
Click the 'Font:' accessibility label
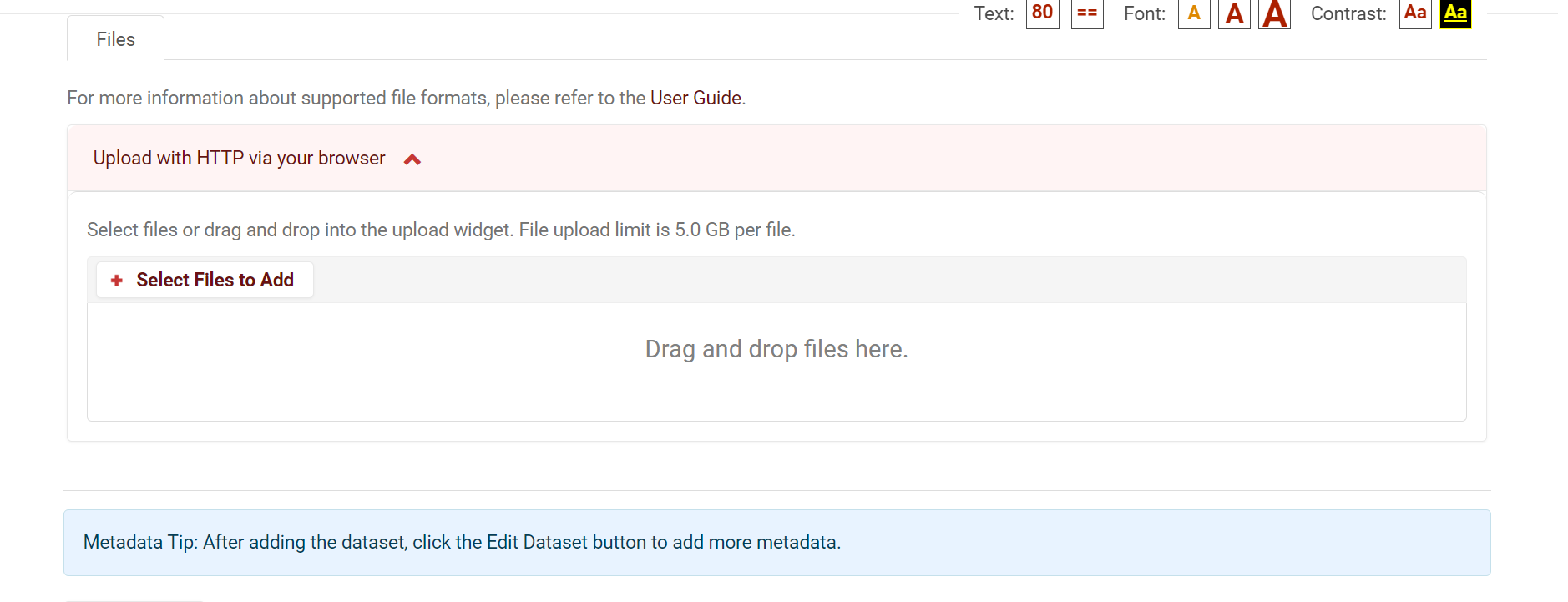click(1145, 13)
